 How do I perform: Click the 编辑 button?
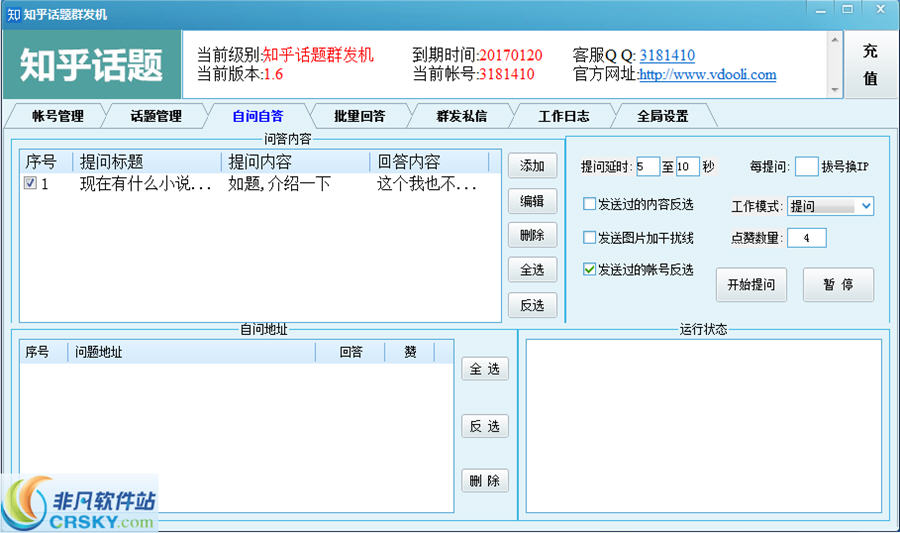532,201
